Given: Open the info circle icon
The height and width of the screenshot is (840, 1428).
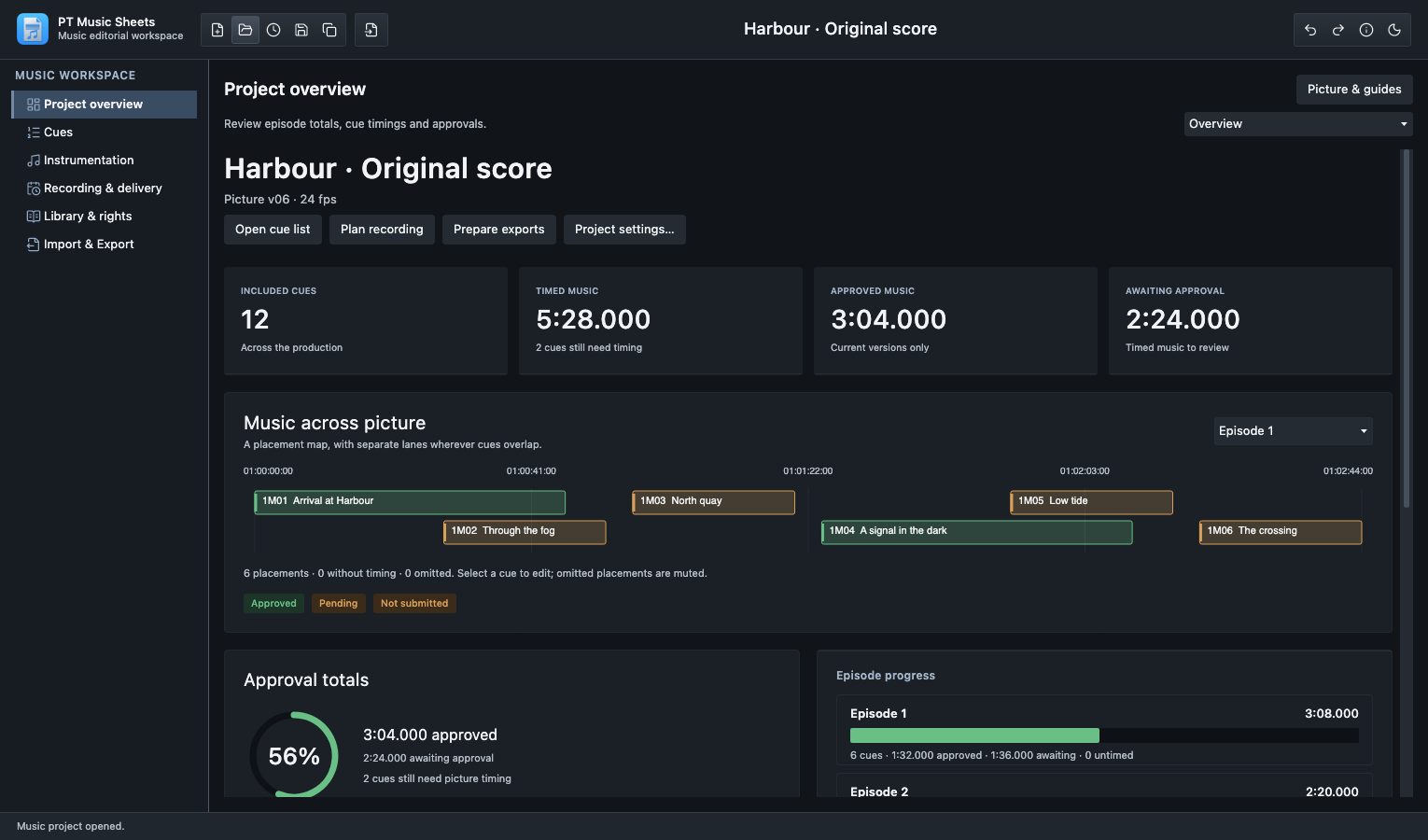Looking at the screenshot, I should pos(1366,30).
